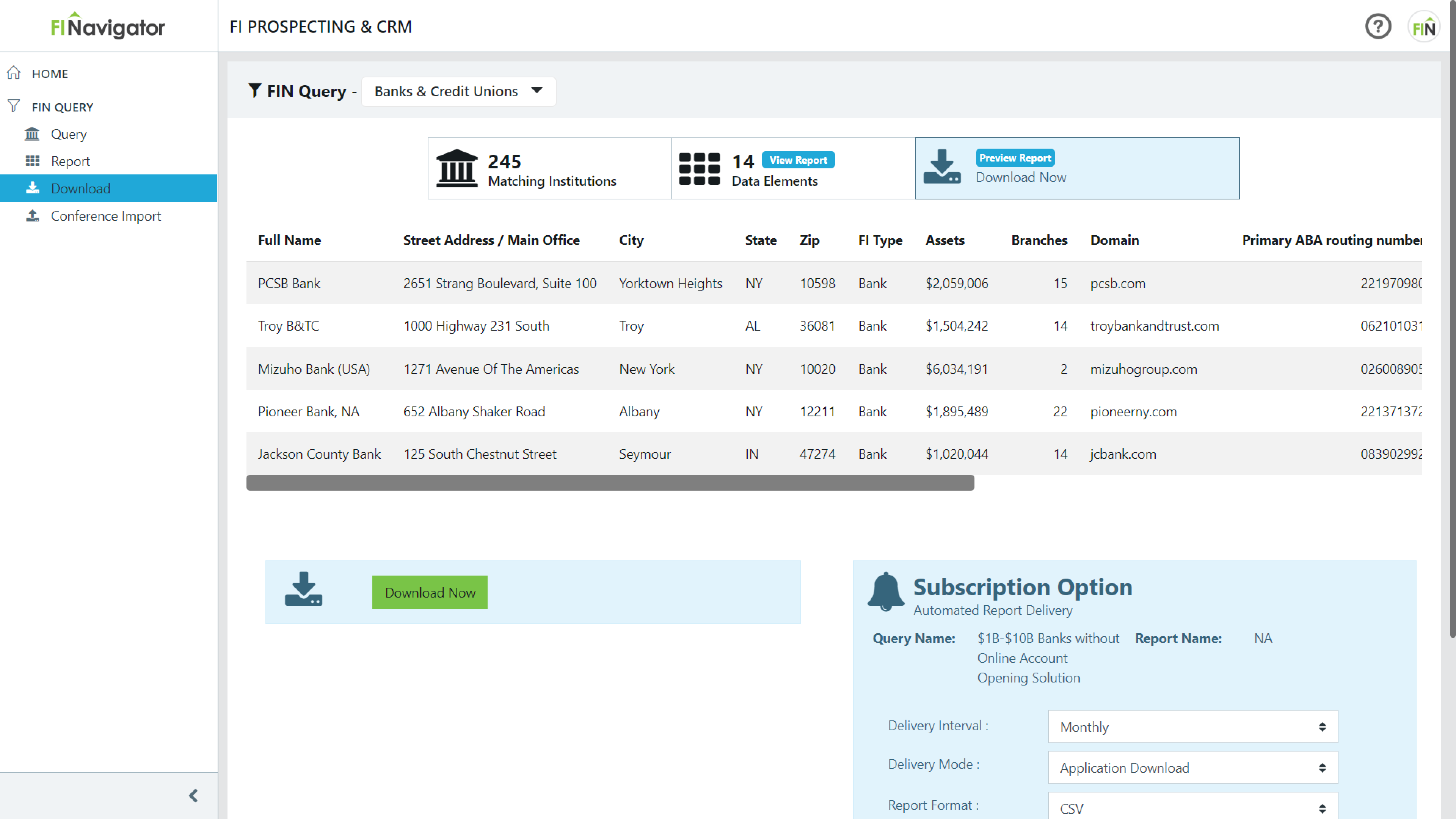Go to HOME in the sidebar

coord(50,74)
